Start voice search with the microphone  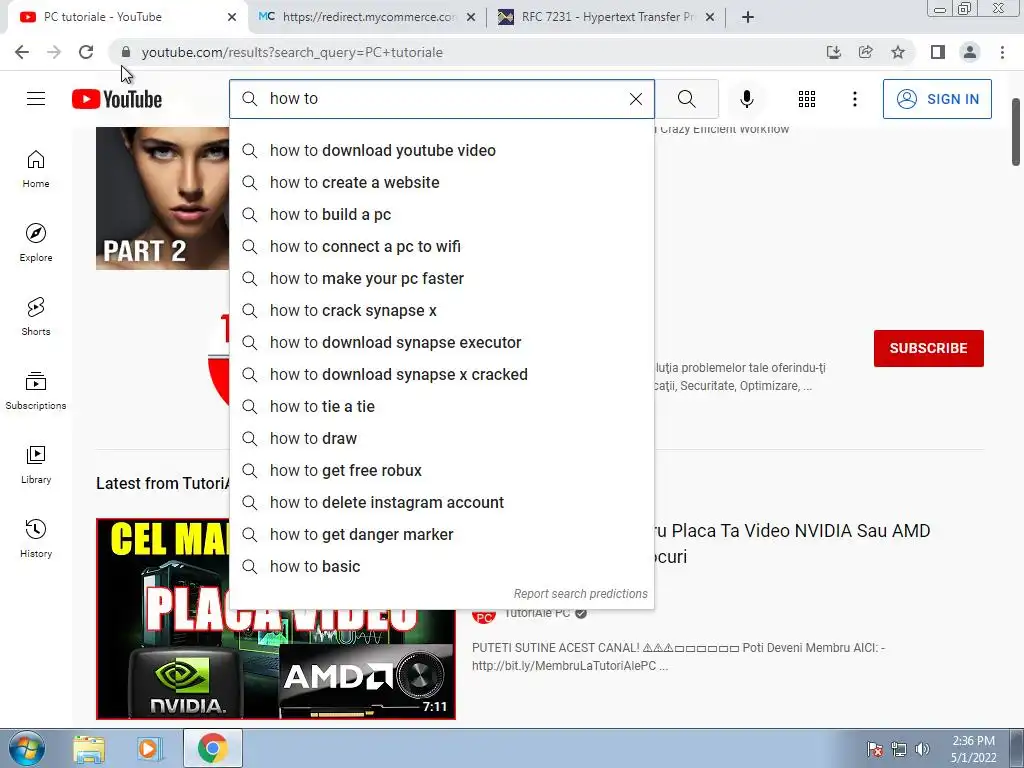[x=746, y=99]
